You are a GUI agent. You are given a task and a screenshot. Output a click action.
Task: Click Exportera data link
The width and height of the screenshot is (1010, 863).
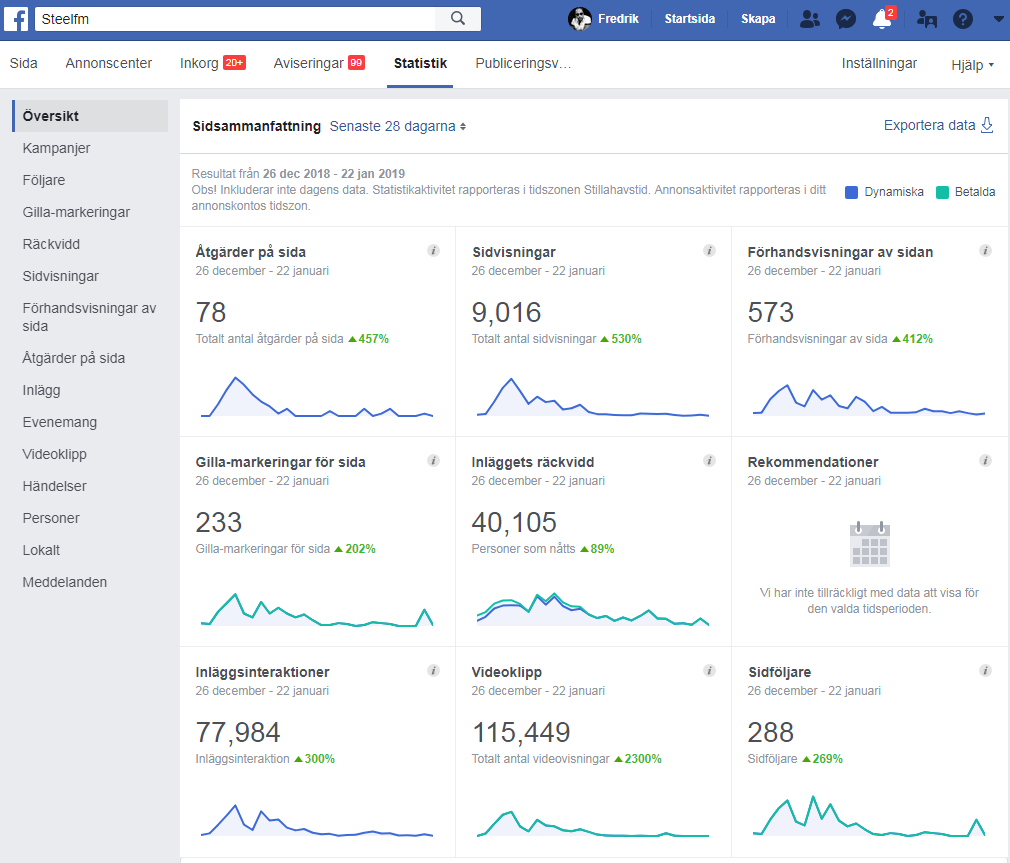tap(937, 125)
